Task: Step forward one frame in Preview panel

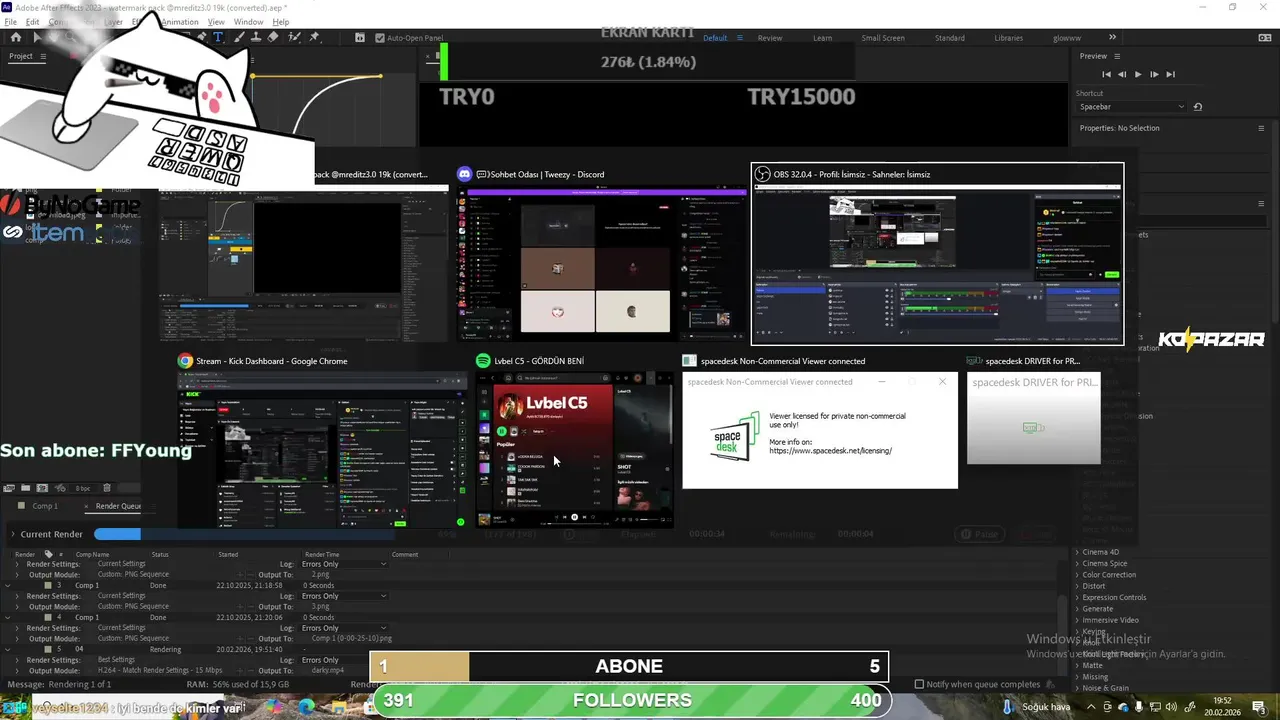Action: [1154, 74]
